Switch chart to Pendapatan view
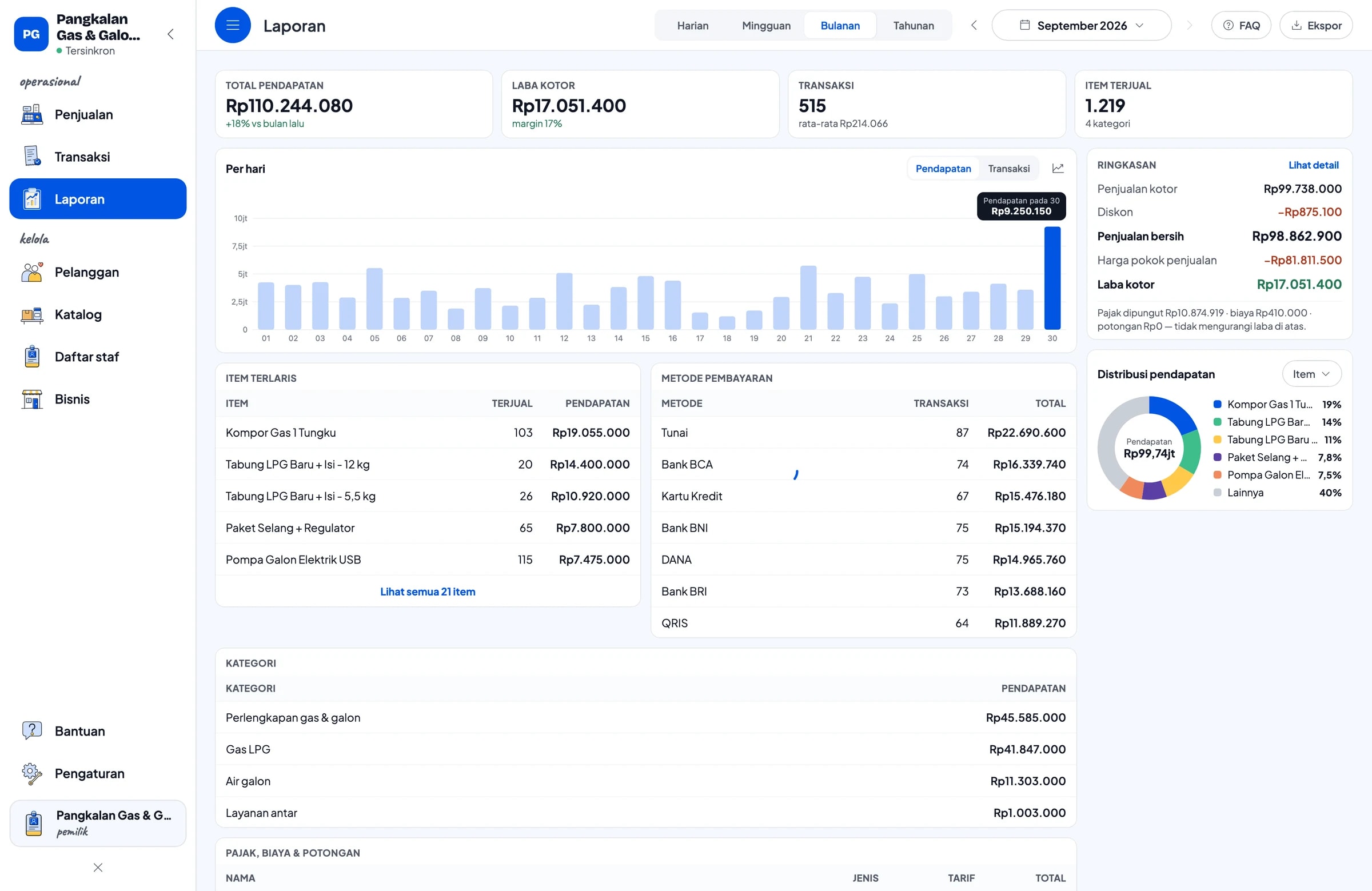1372x891 pixels. pos(943,168)
